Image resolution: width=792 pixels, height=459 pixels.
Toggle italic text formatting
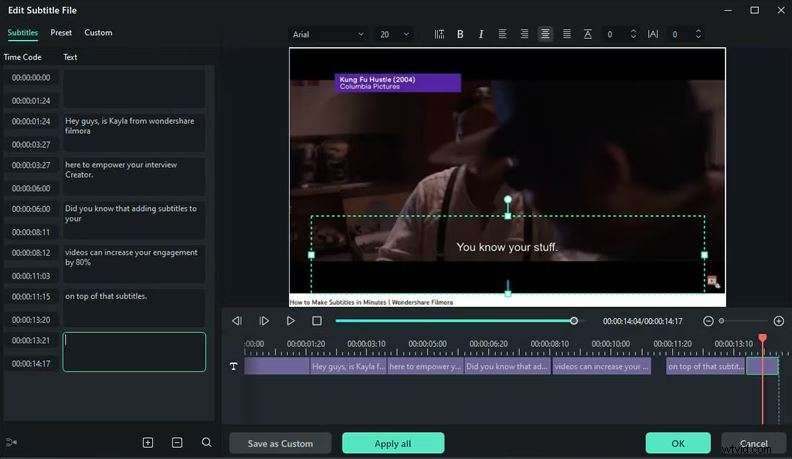click(481, 34)
